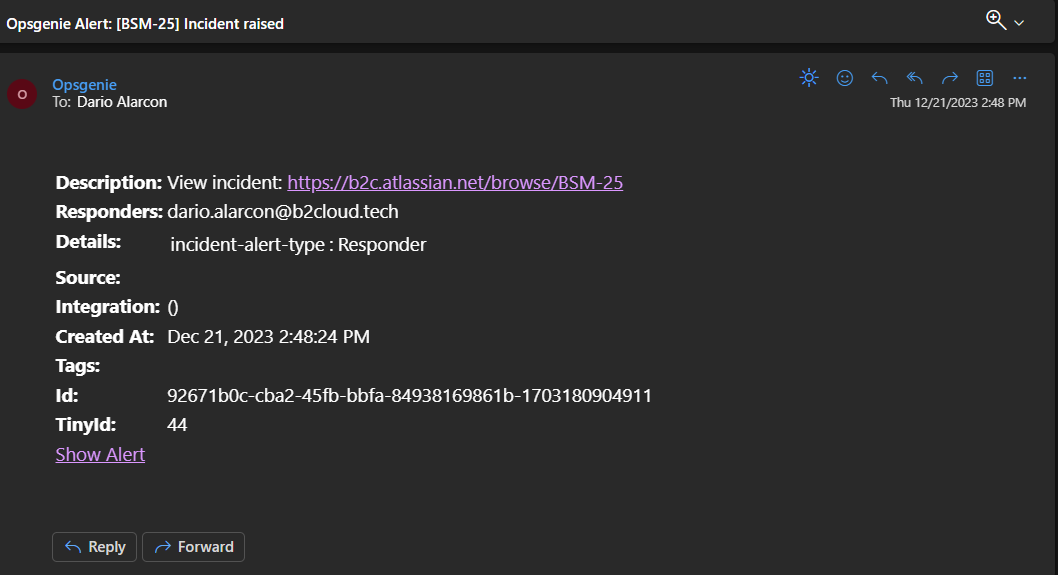Click the Show Alert link
The width and height of the screenshot is (1058, 575).
100,454
